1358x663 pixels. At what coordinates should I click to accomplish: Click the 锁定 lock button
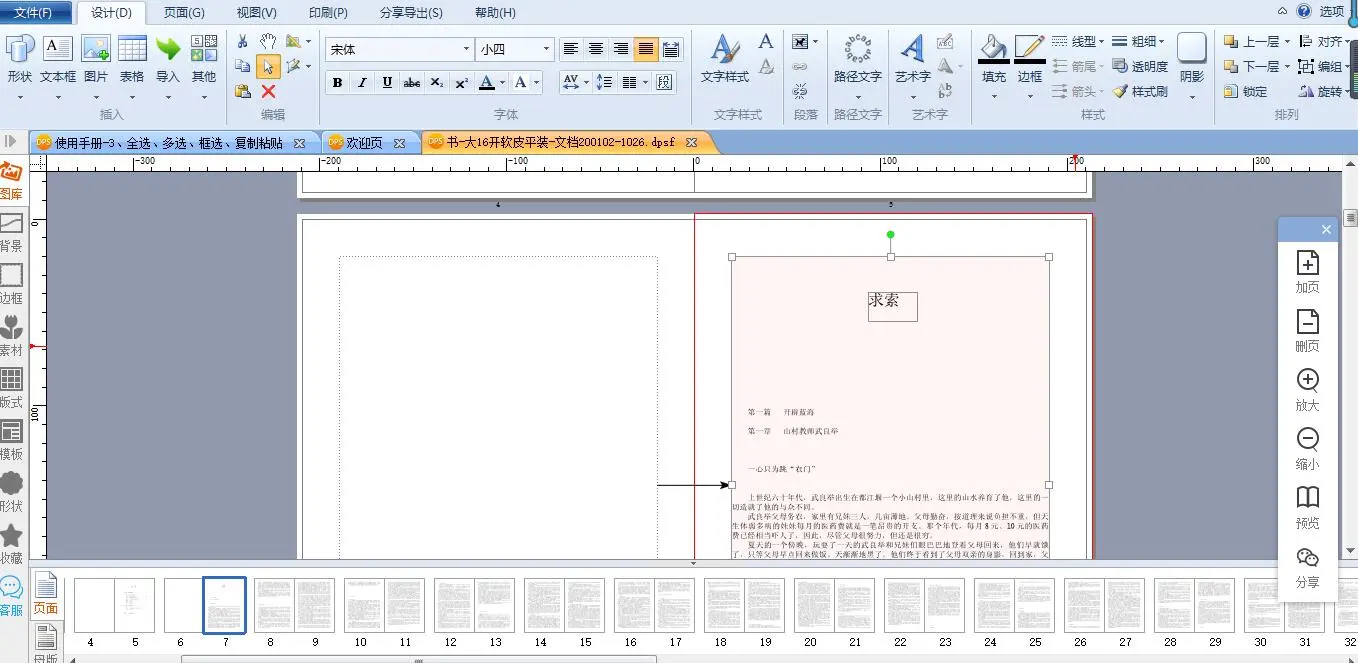[x=1244, y=91]
